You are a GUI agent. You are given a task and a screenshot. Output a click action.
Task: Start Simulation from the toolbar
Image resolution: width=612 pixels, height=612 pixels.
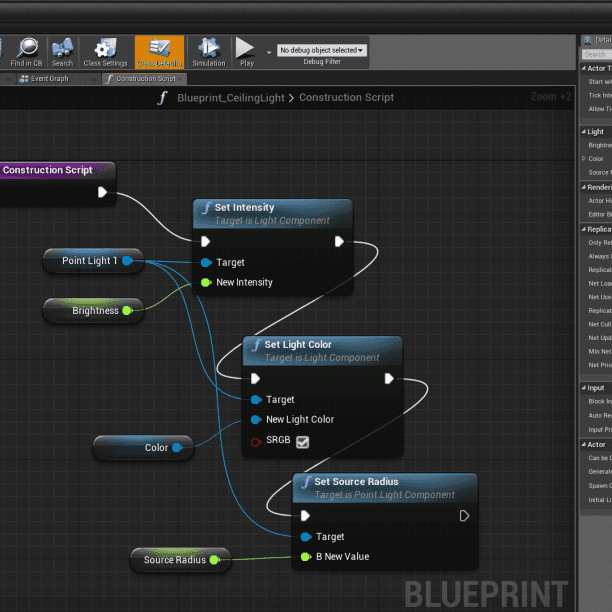click(x=209, y=52)
